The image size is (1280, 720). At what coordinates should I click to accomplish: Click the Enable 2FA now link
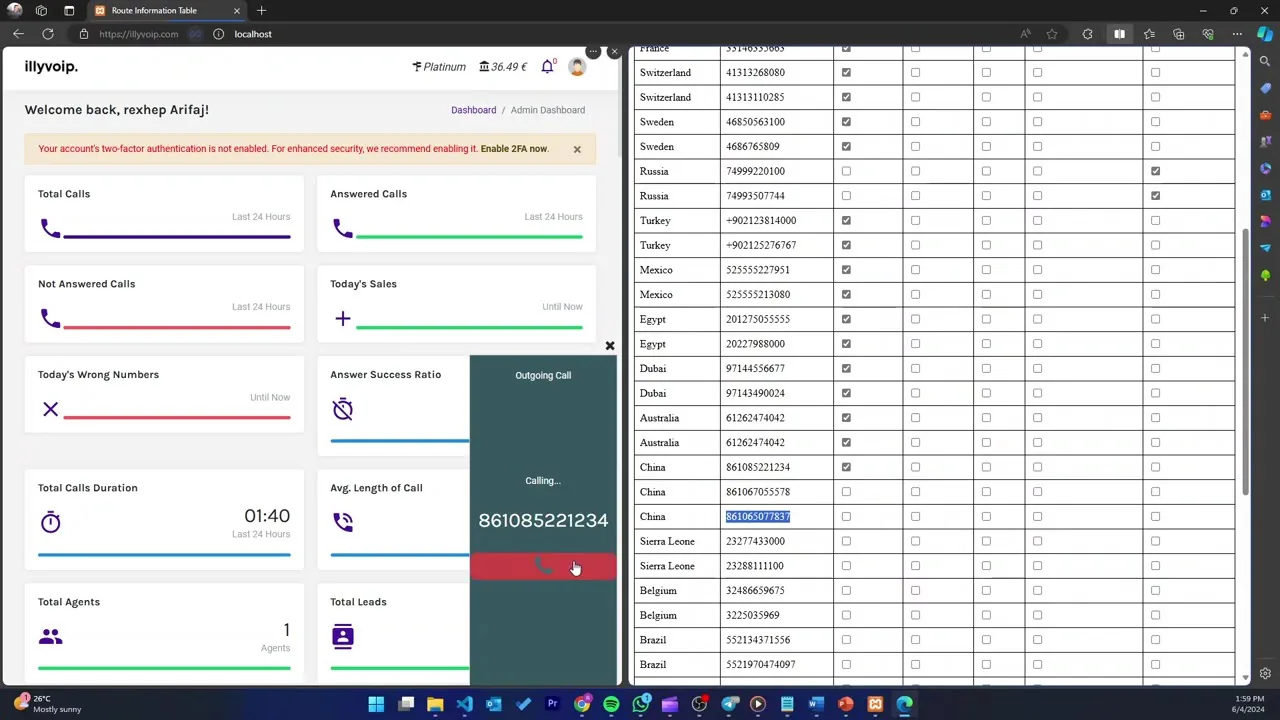tap(514, 149)
